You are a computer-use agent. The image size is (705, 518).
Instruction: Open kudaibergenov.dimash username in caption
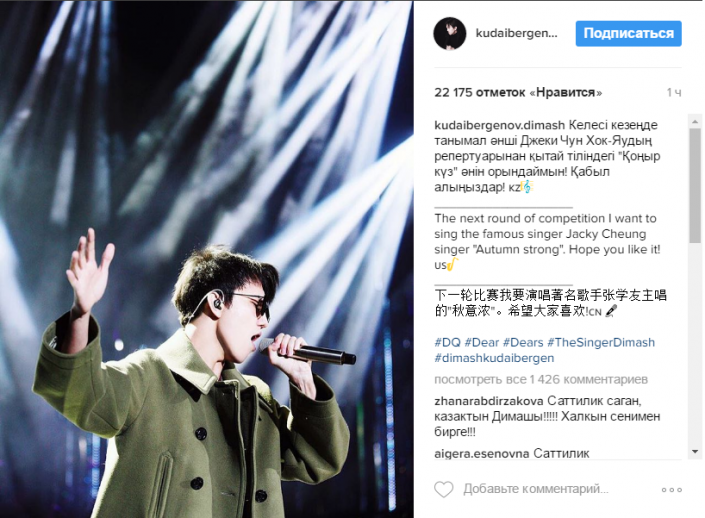pyautogui.click(x=500, y=125)
